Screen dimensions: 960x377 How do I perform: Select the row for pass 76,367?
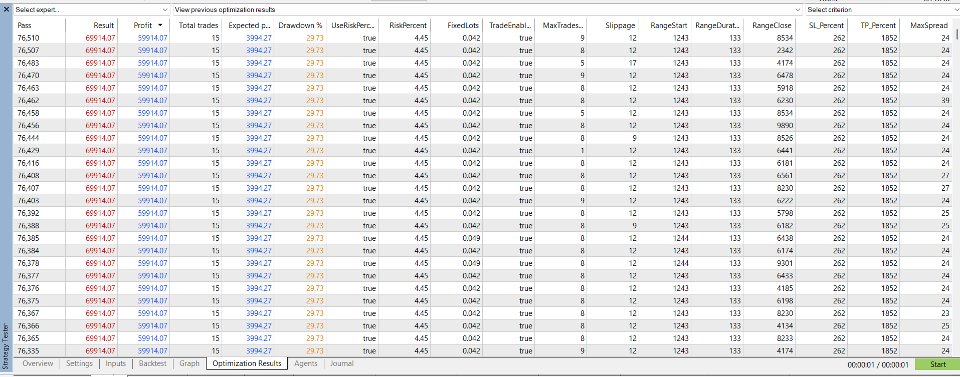pos(482,313)
